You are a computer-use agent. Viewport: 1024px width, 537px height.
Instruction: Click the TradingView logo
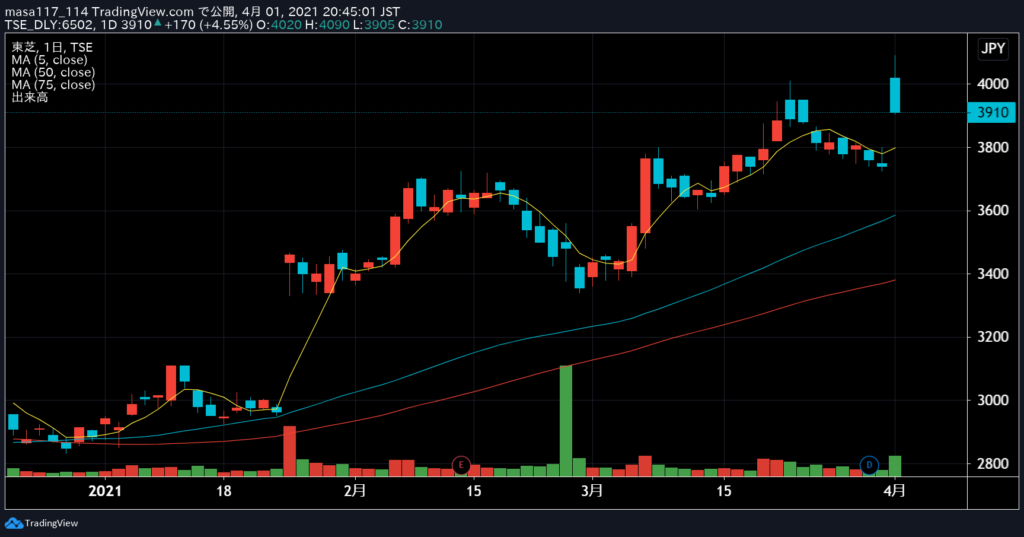[x=42, y=523]
